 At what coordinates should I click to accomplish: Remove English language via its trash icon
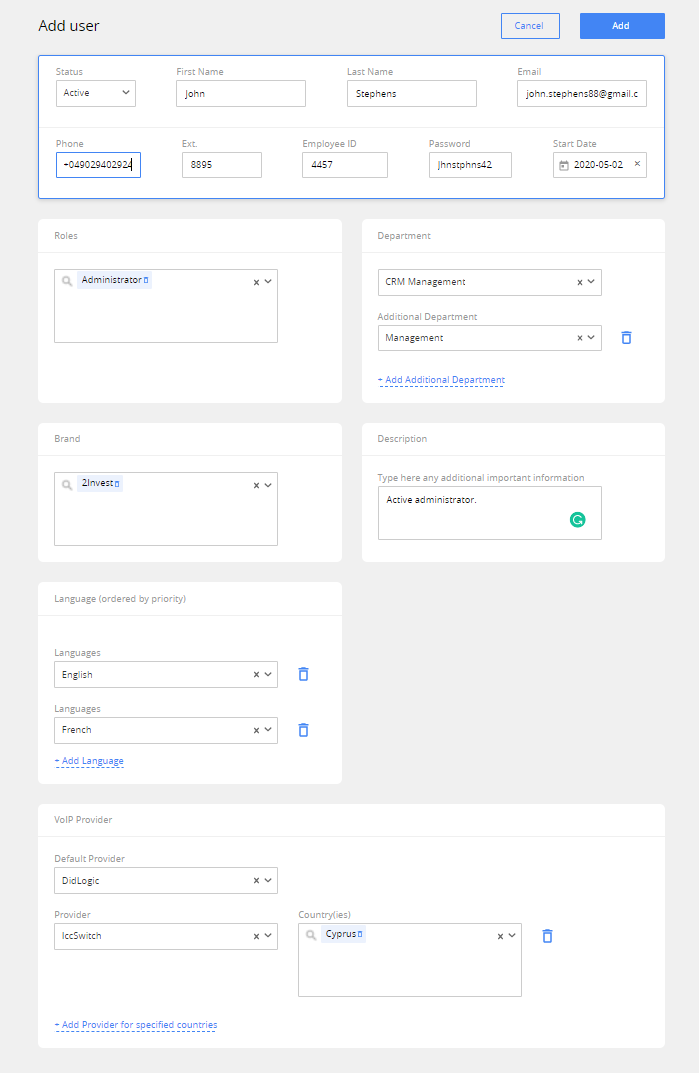tap(303, 674)
